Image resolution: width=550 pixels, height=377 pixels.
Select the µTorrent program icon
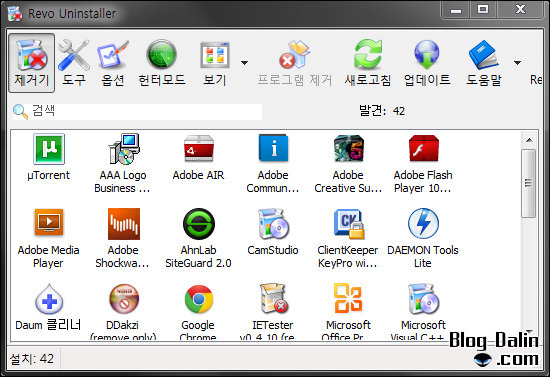49,149
